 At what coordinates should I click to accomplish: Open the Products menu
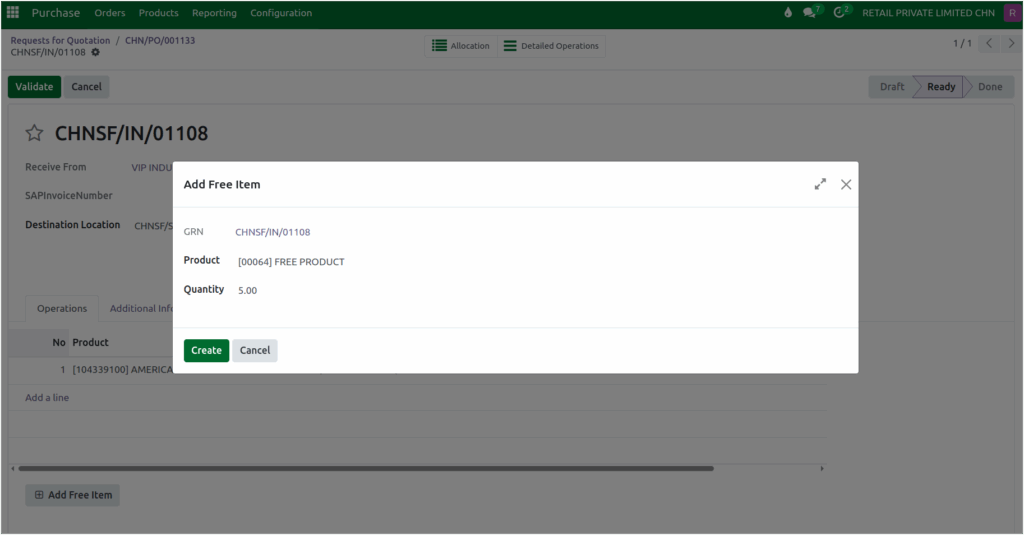(158, 13)
